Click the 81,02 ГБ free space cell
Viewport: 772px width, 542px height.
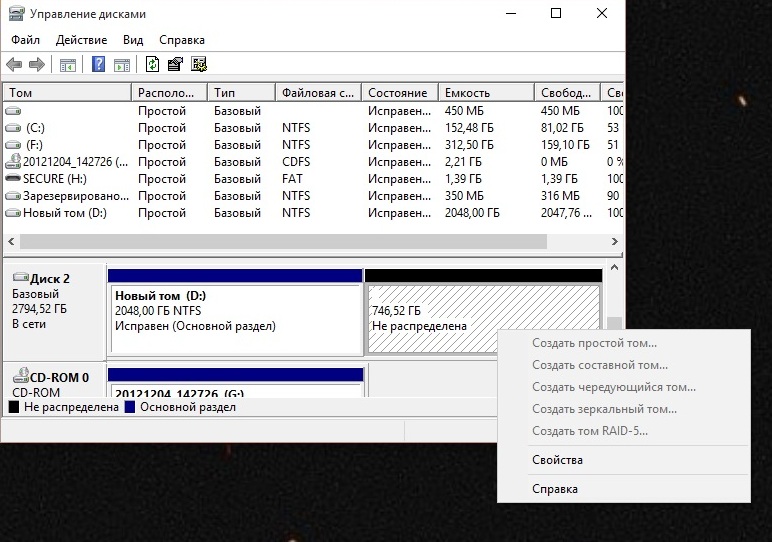562,128
